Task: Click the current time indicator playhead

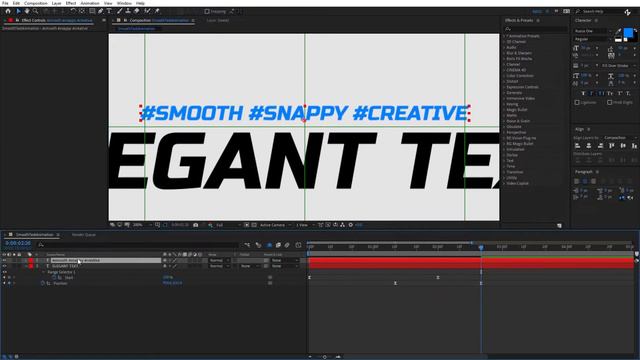Action: click(x=481, y=247)
